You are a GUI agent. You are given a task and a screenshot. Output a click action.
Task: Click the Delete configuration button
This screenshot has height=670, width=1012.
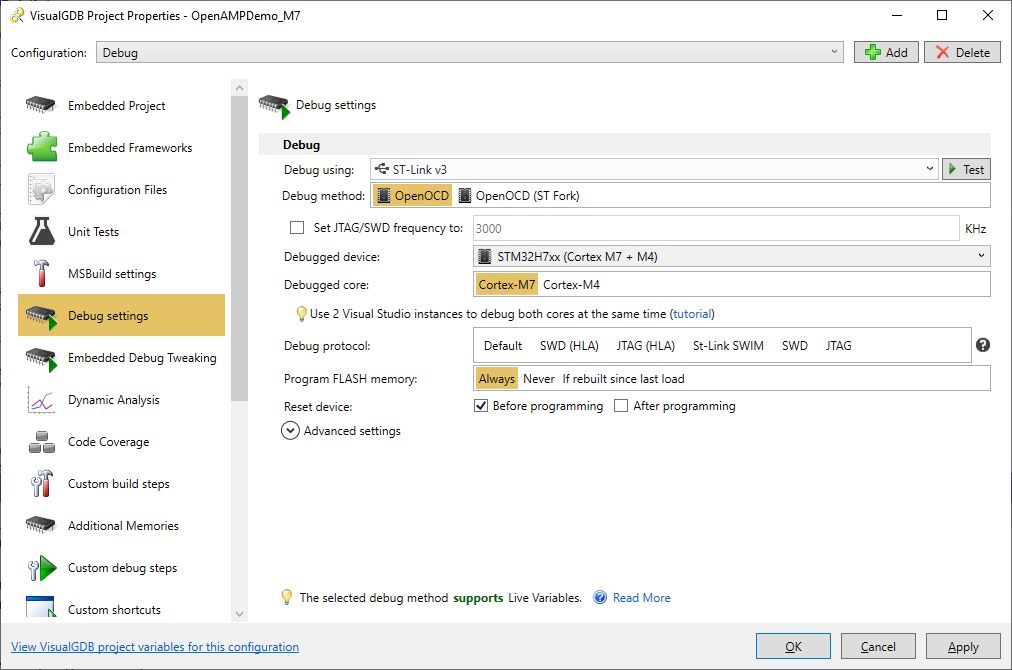coord(962,52)
